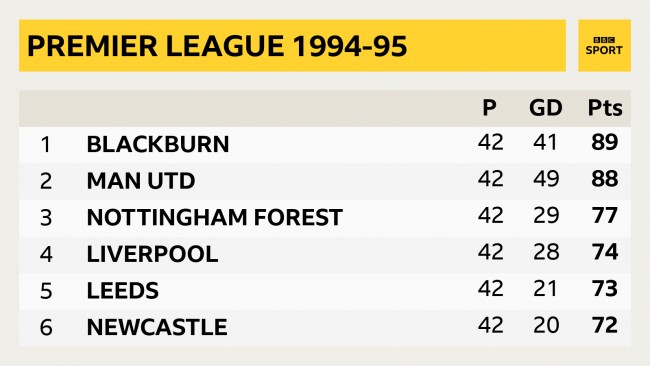This screenshot has height=366, width=650.
Task: Click Man Utd's goal difference 49
Action: pyautogui.click(x=546, y=179)
